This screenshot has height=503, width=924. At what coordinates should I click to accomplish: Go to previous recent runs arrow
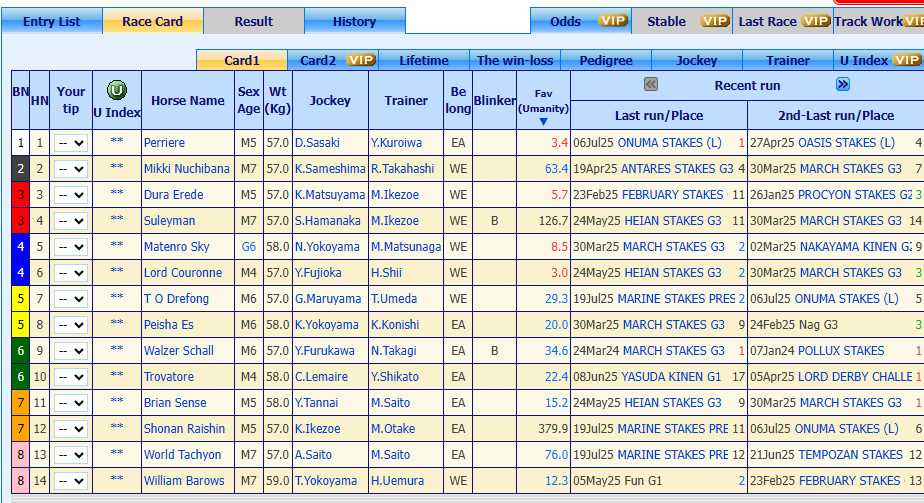click(651, 84)
